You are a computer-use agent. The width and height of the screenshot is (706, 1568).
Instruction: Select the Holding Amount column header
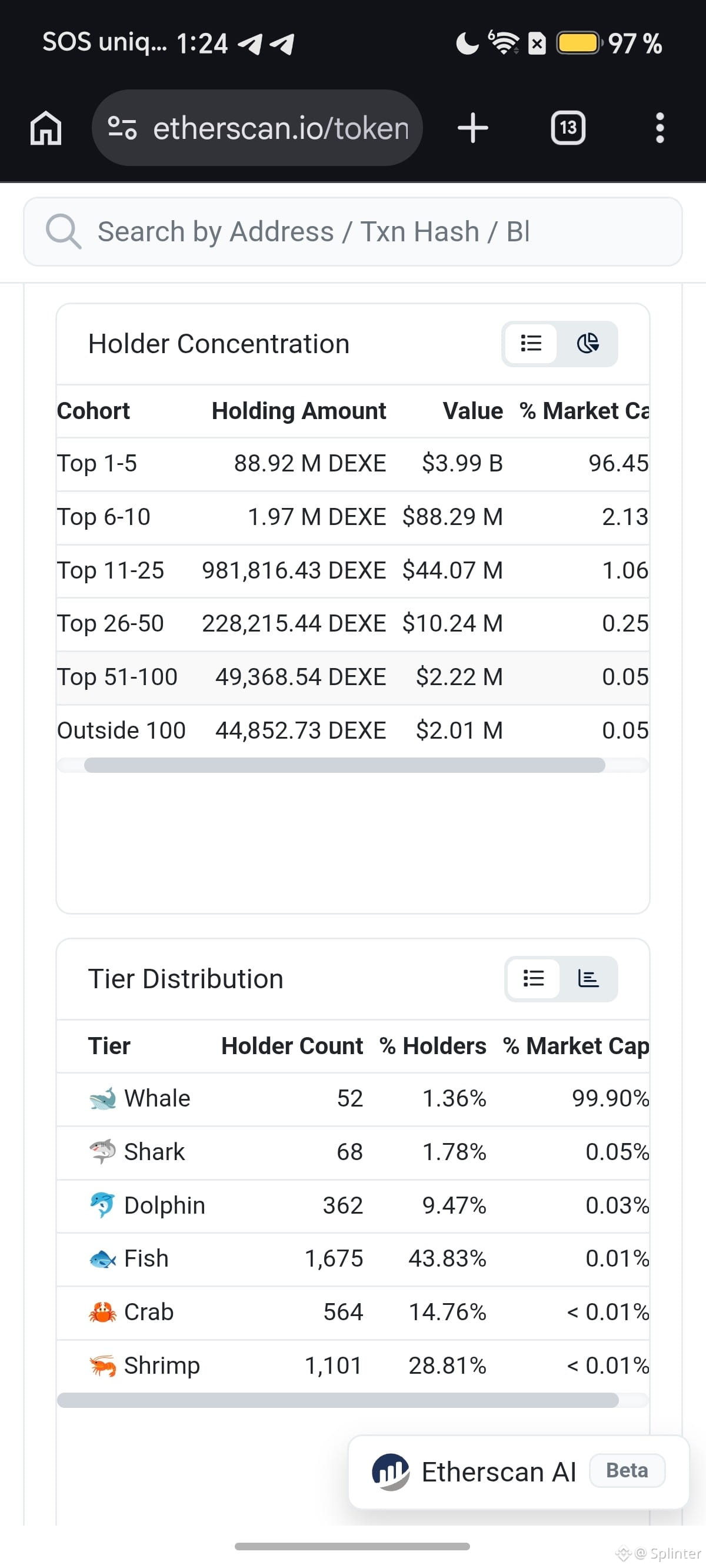click(299, 411)
